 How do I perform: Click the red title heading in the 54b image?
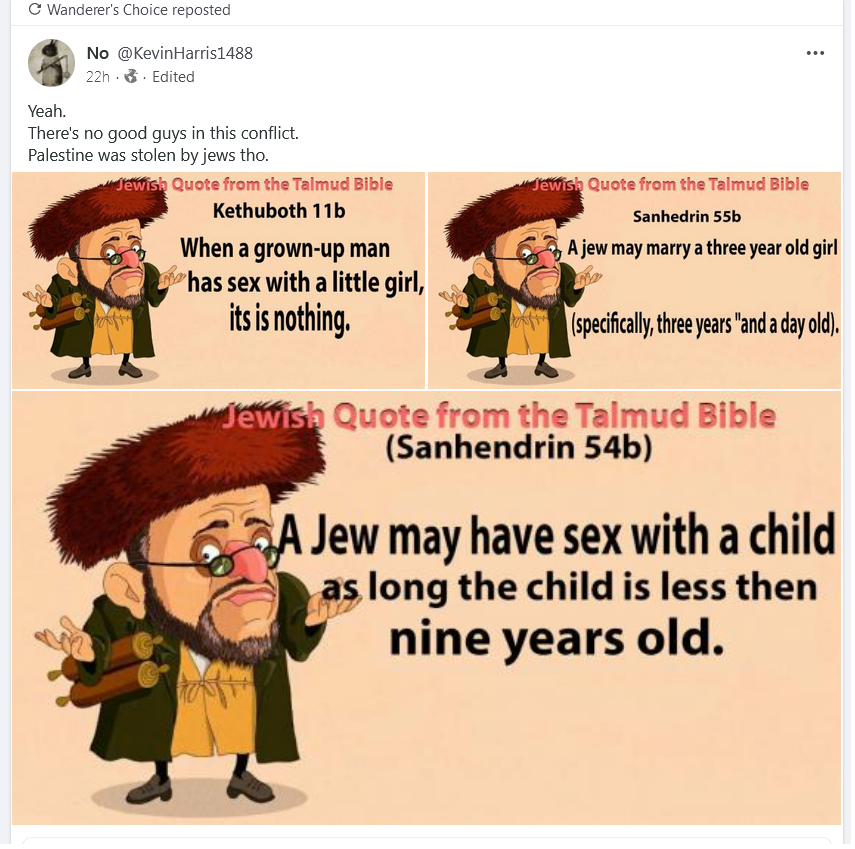click(499, 416)
